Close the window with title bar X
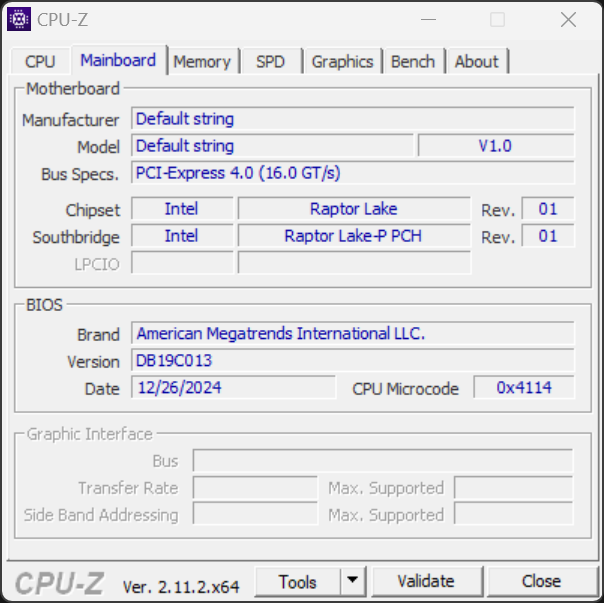 (568, 19)
